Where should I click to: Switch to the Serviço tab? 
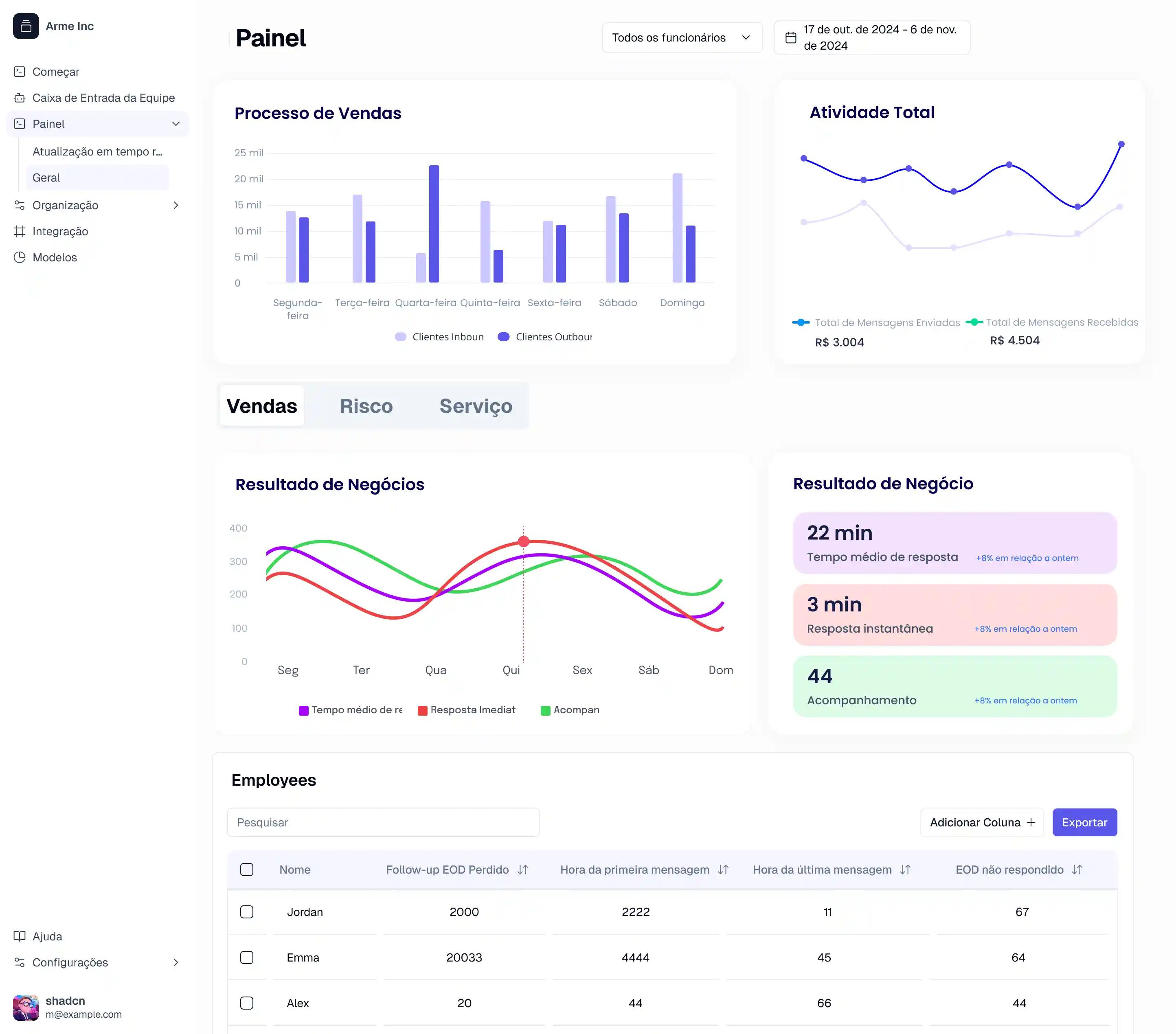[x=475, y=406]
